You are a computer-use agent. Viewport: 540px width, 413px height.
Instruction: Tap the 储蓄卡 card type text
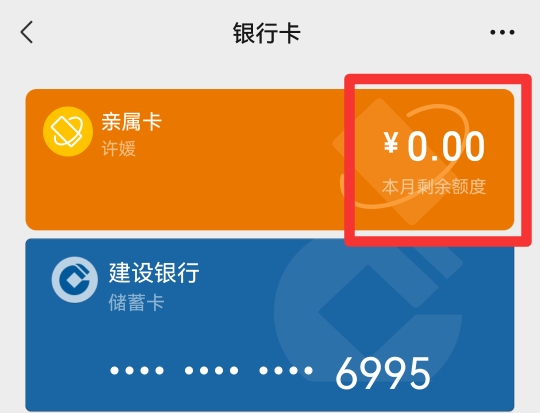tap(136, 303)
